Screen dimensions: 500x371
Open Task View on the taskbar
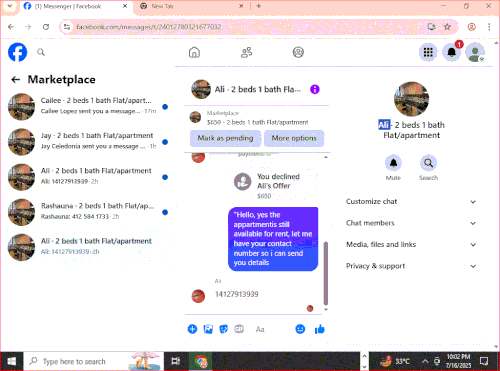pyautogui.click(x=175, y=361)
